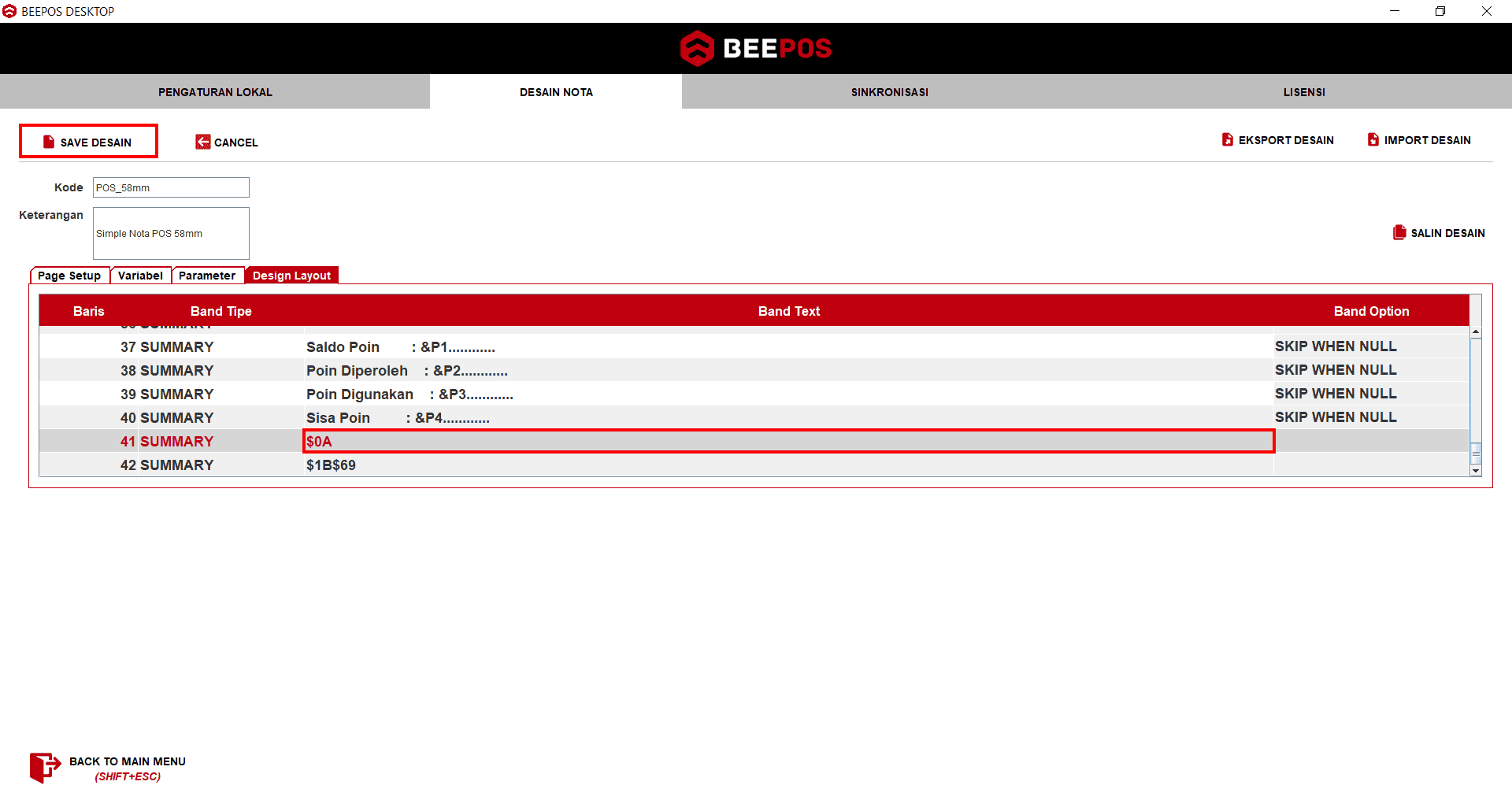Open the Sinkronisasi tab

(889, 92)
